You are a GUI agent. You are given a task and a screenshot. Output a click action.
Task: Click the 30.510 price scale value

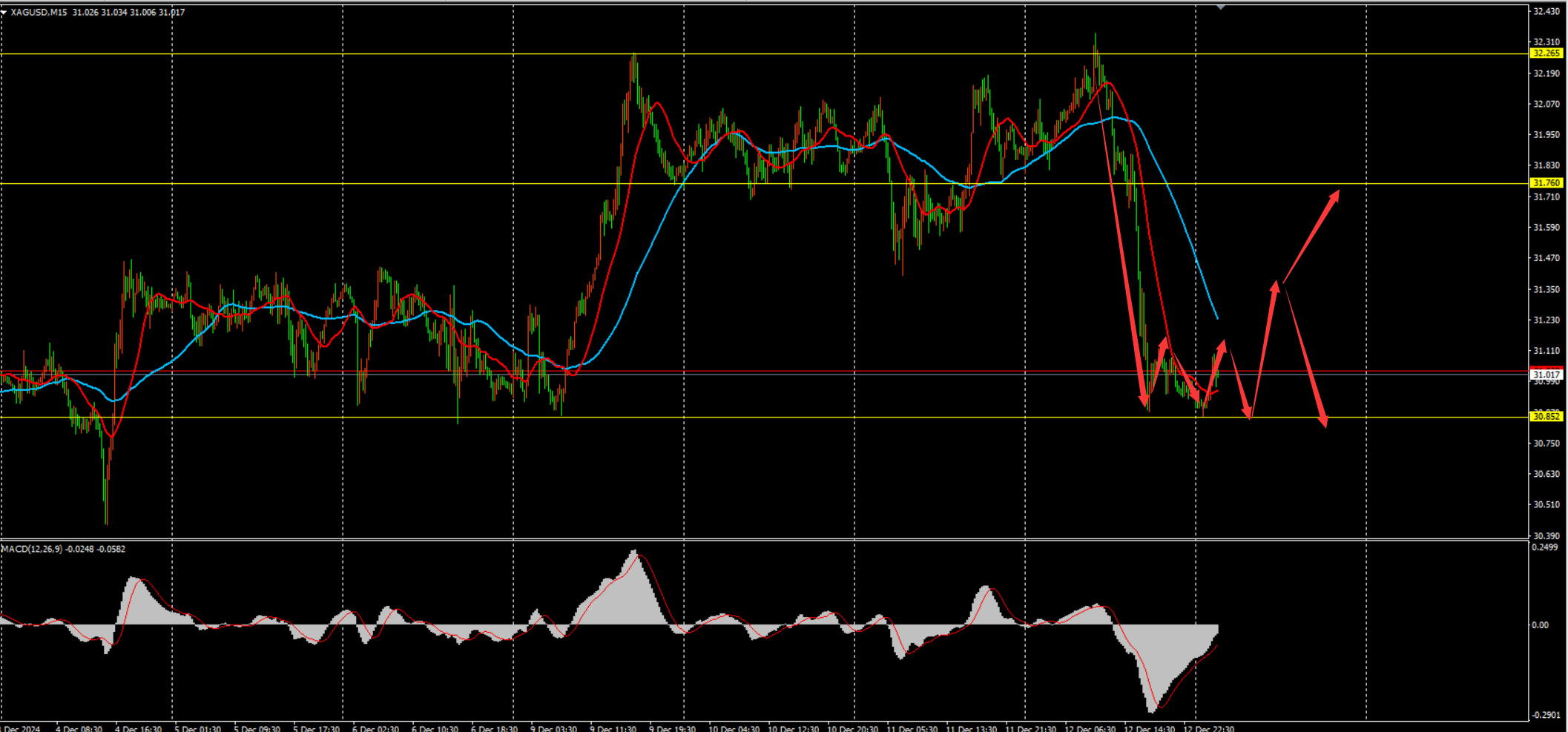pos(1546,504)
